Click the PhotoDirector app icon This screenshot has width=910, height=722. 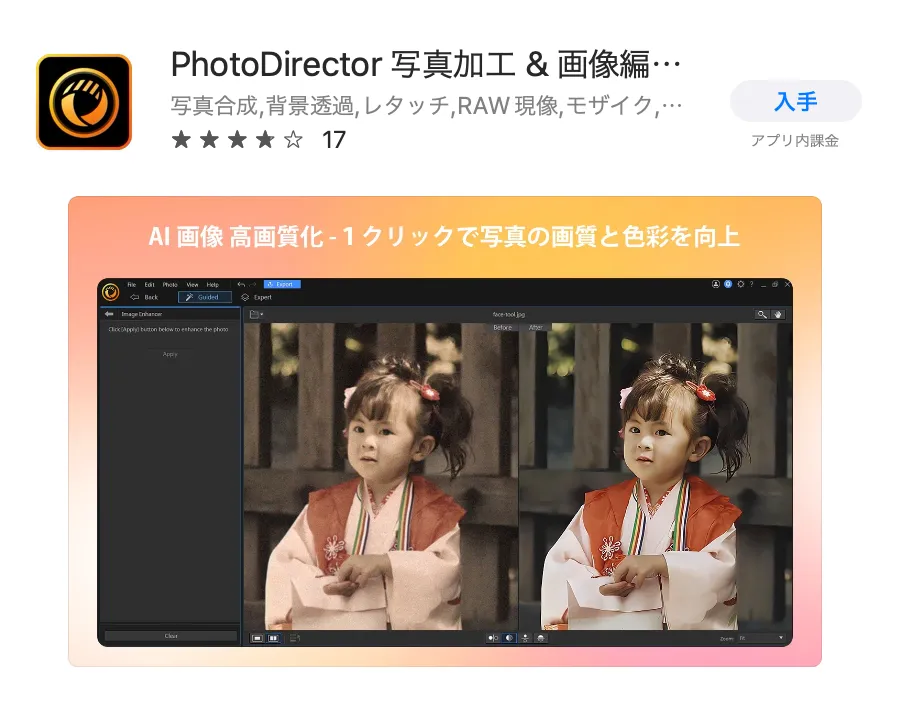coord(84,102)
